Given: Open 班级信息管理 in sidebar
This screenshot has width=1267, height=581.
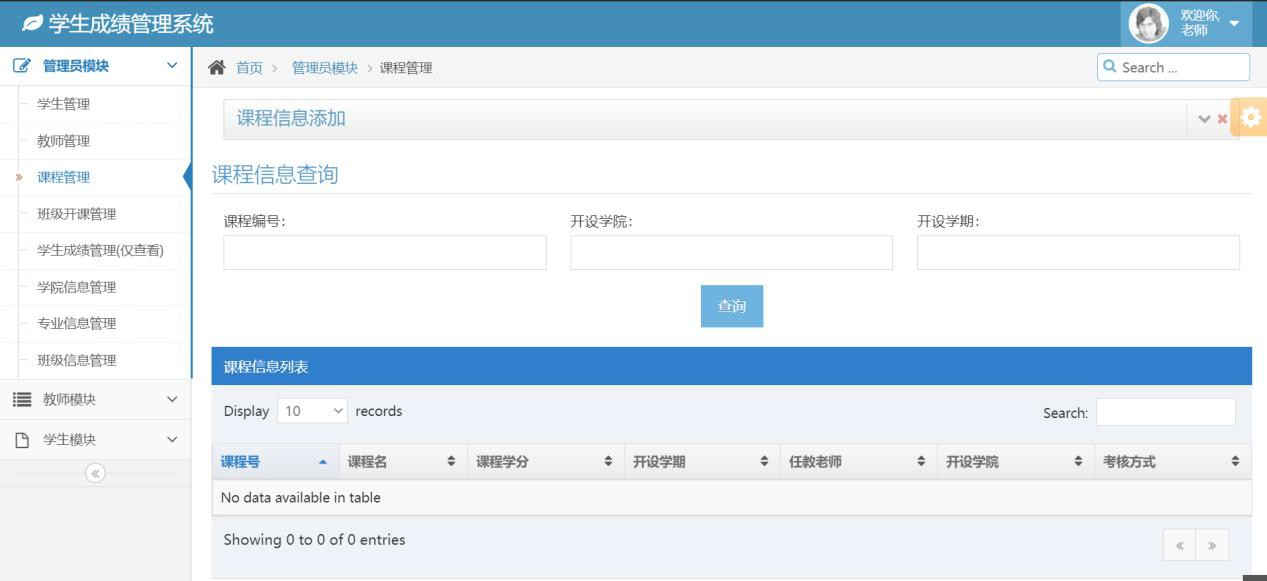Looking at the screenshot, I should pos(77,360).
